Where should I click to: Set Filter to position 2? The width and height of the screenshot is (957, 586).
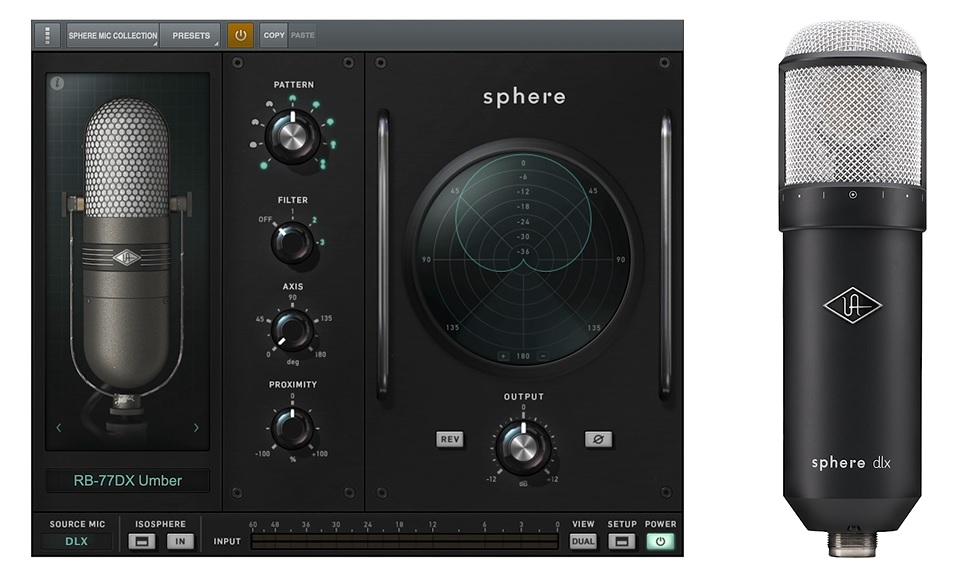pos(315,220)
